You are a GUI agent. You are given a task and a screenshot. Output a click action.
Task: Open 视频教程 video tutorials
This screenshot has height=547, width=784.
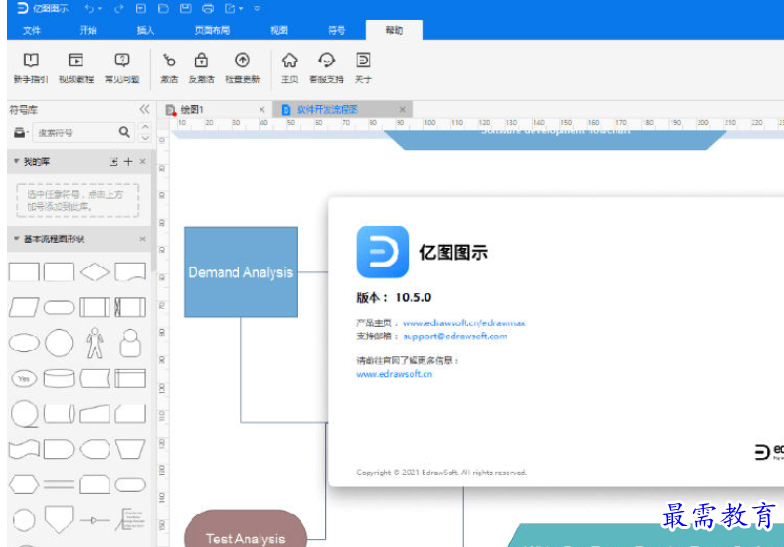(76, 68)
